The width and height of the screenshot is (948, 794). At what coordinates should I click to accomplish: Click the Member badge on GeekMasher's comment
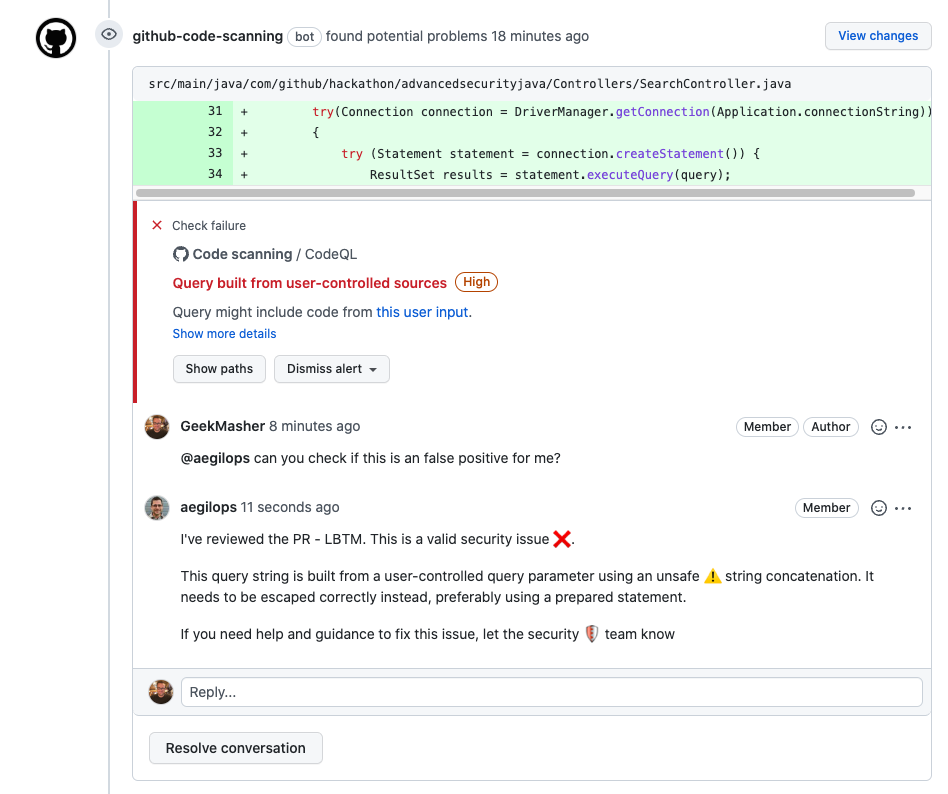pyautogui.click(x=767, y=427)
